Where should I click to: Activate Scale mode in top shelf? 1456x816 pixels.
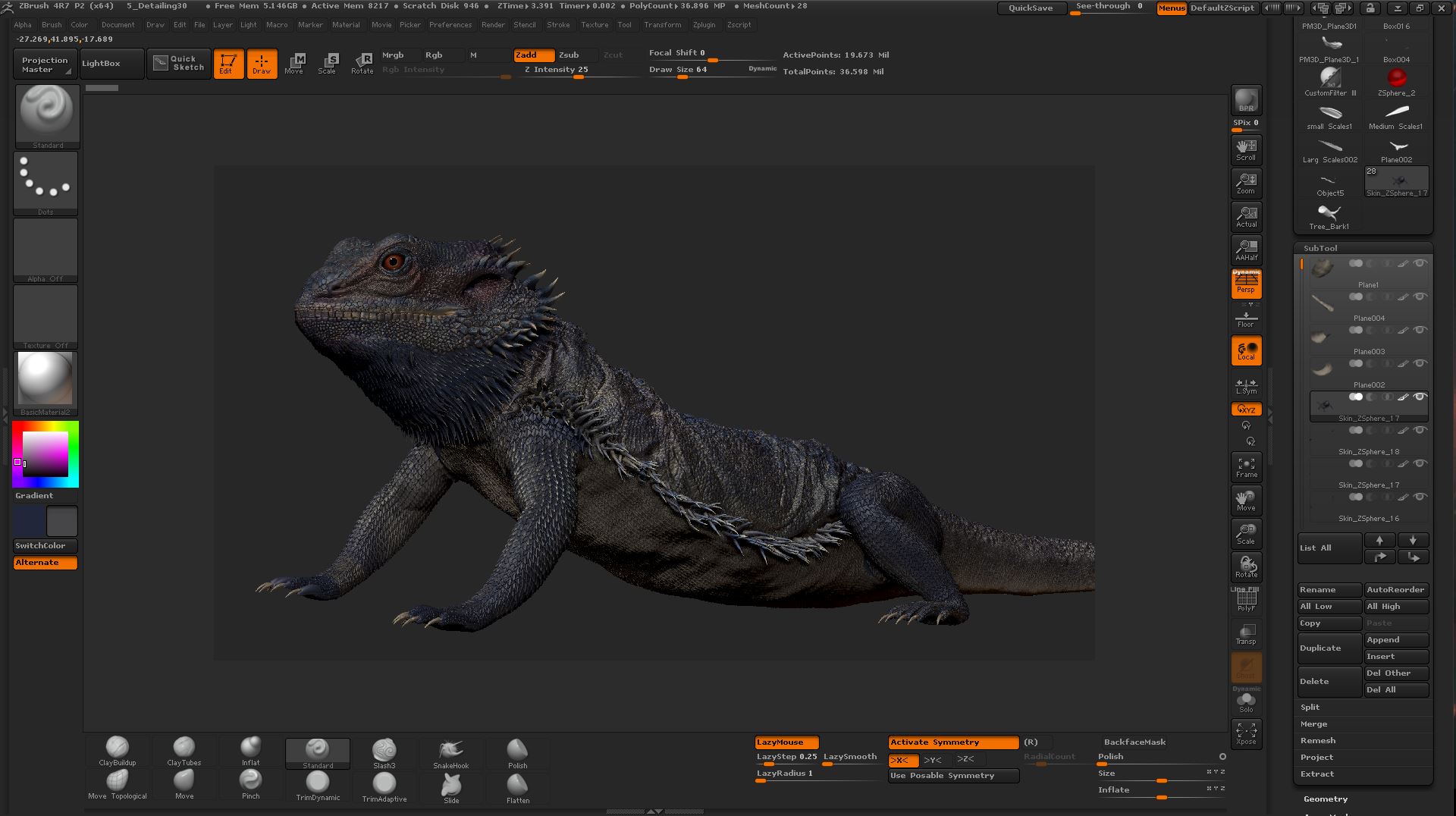point(327,64)
